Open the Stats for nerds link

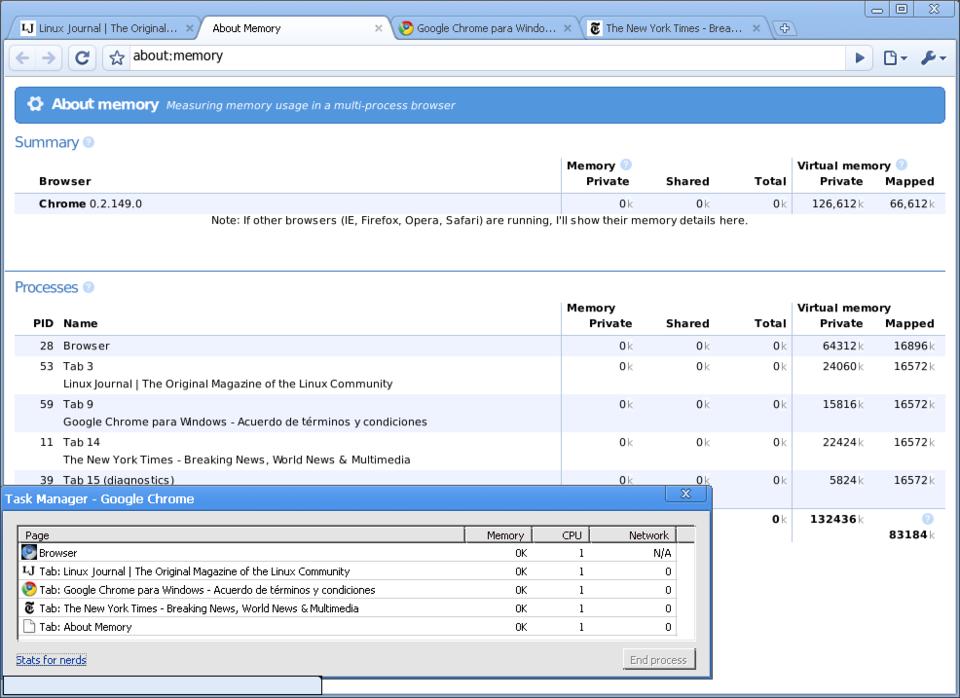pyautogui.click(x=51, y=660)
